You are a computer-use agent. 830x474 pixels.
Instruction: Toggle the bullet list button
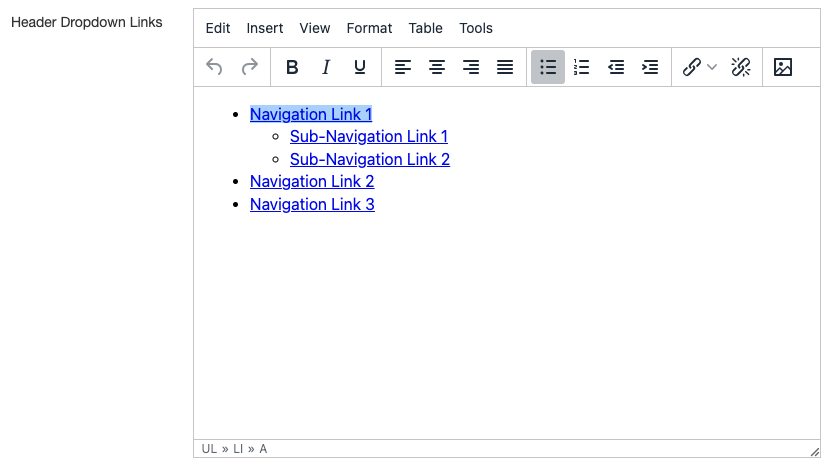pos(548,67)
